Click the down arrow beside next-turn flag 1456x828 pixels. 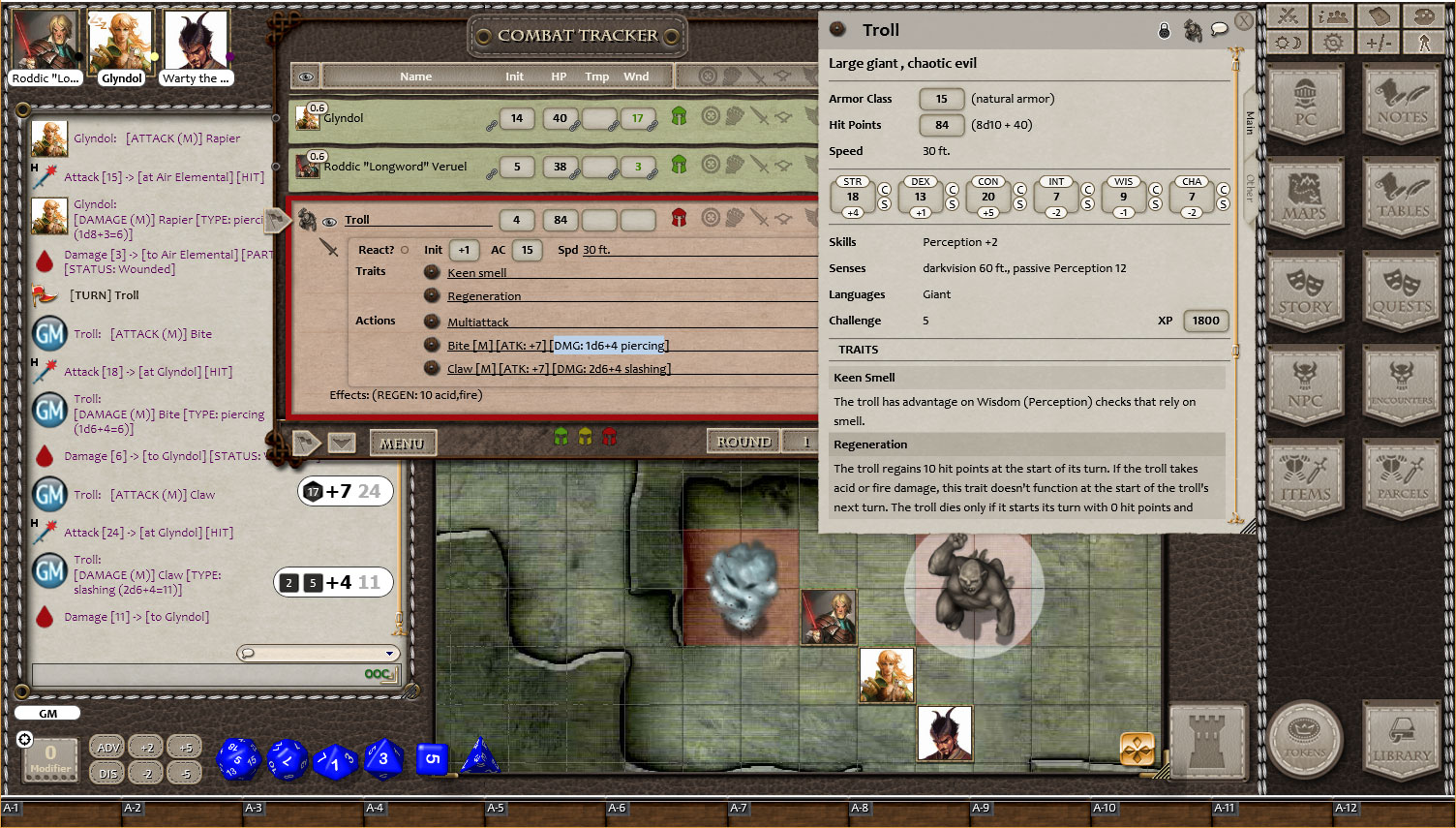tap(341, 443)
